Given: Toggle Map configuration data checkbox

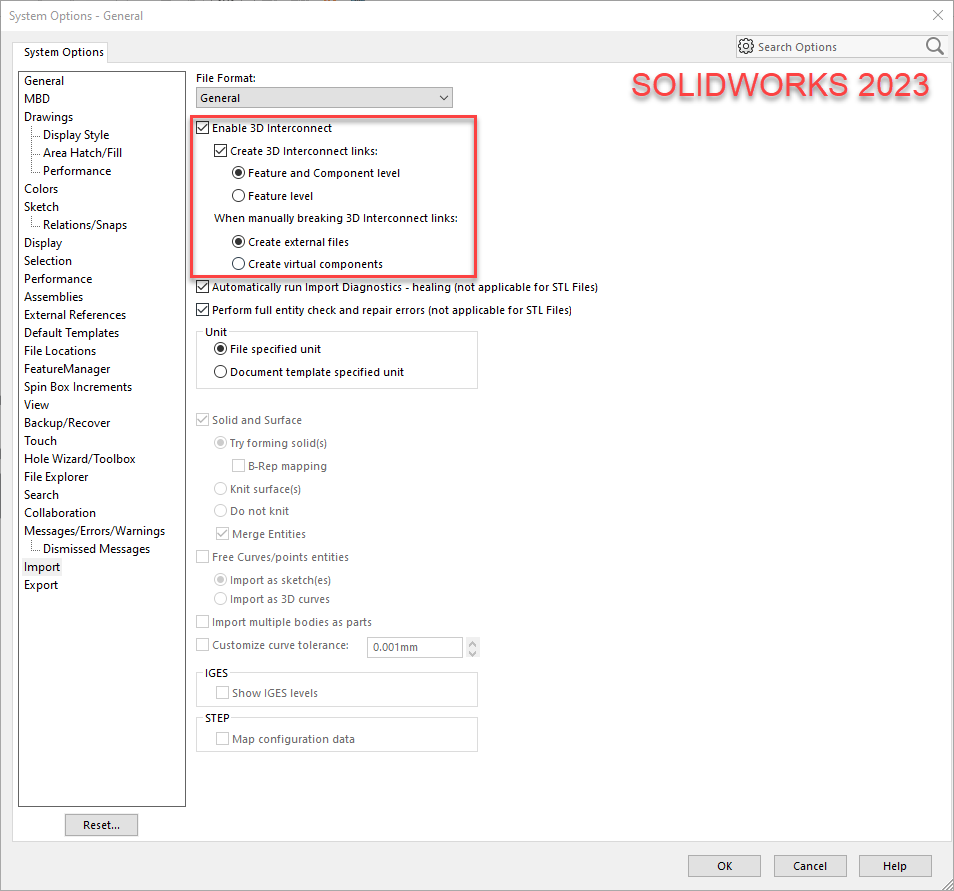Looking at the screenshot, I should pos(223,739).
